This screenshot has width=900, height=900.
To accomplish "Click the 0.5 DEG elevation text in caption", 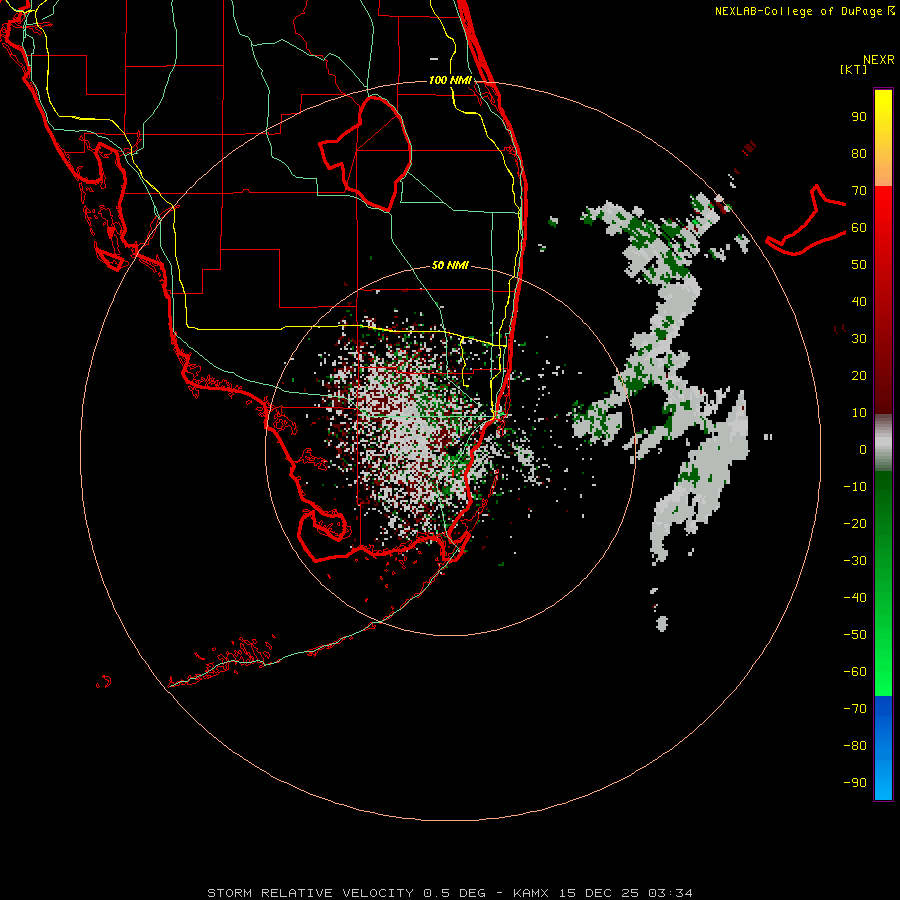I will click(x=454, y=893).
